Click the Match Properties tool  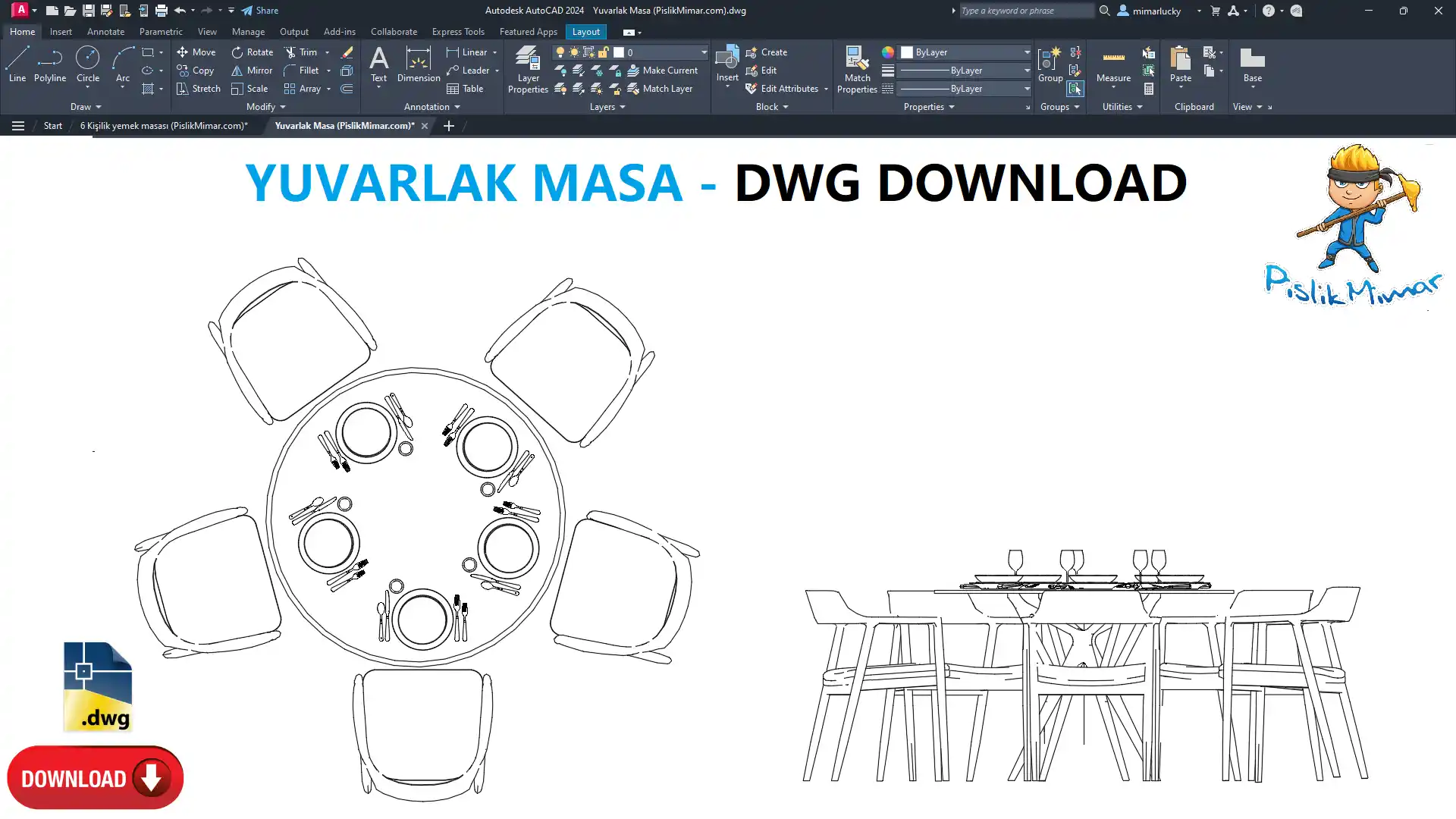[857, 69]
